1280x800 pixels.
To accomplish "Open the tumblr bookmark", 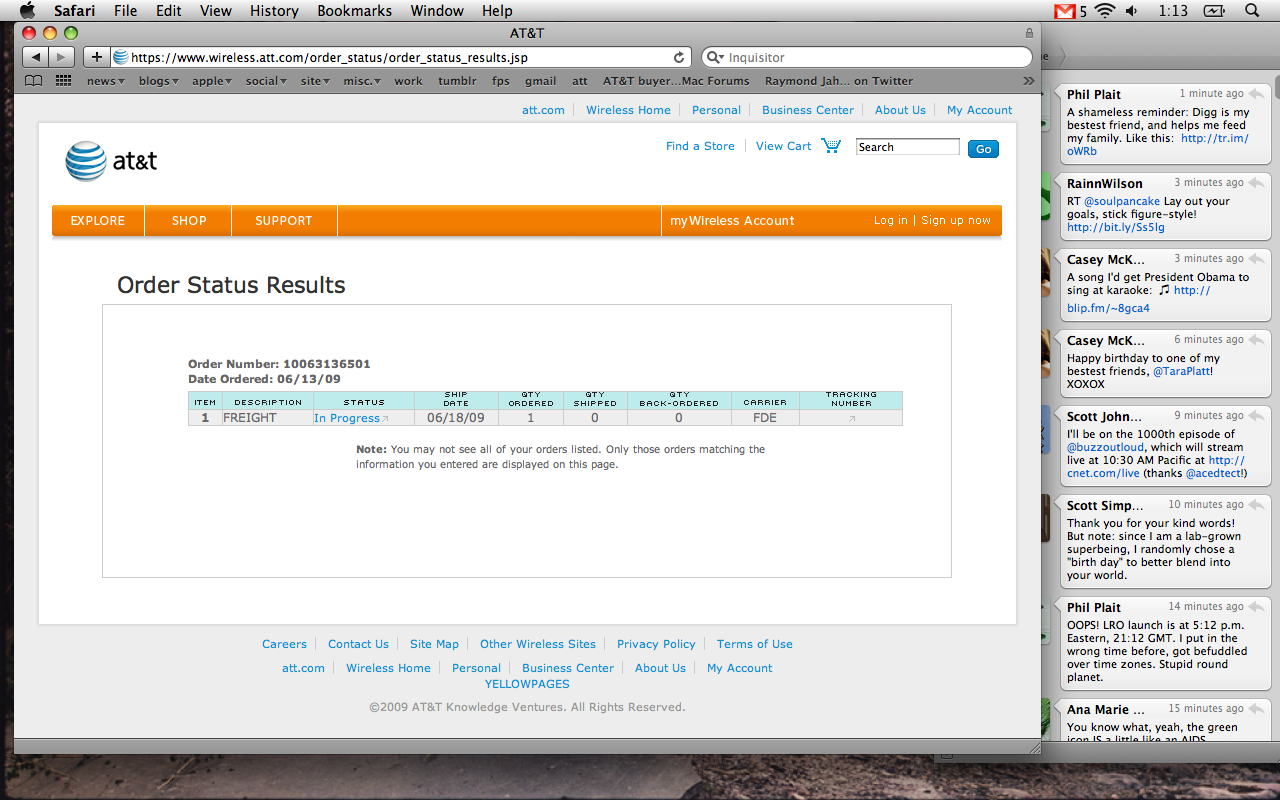I will click(456, 81).
